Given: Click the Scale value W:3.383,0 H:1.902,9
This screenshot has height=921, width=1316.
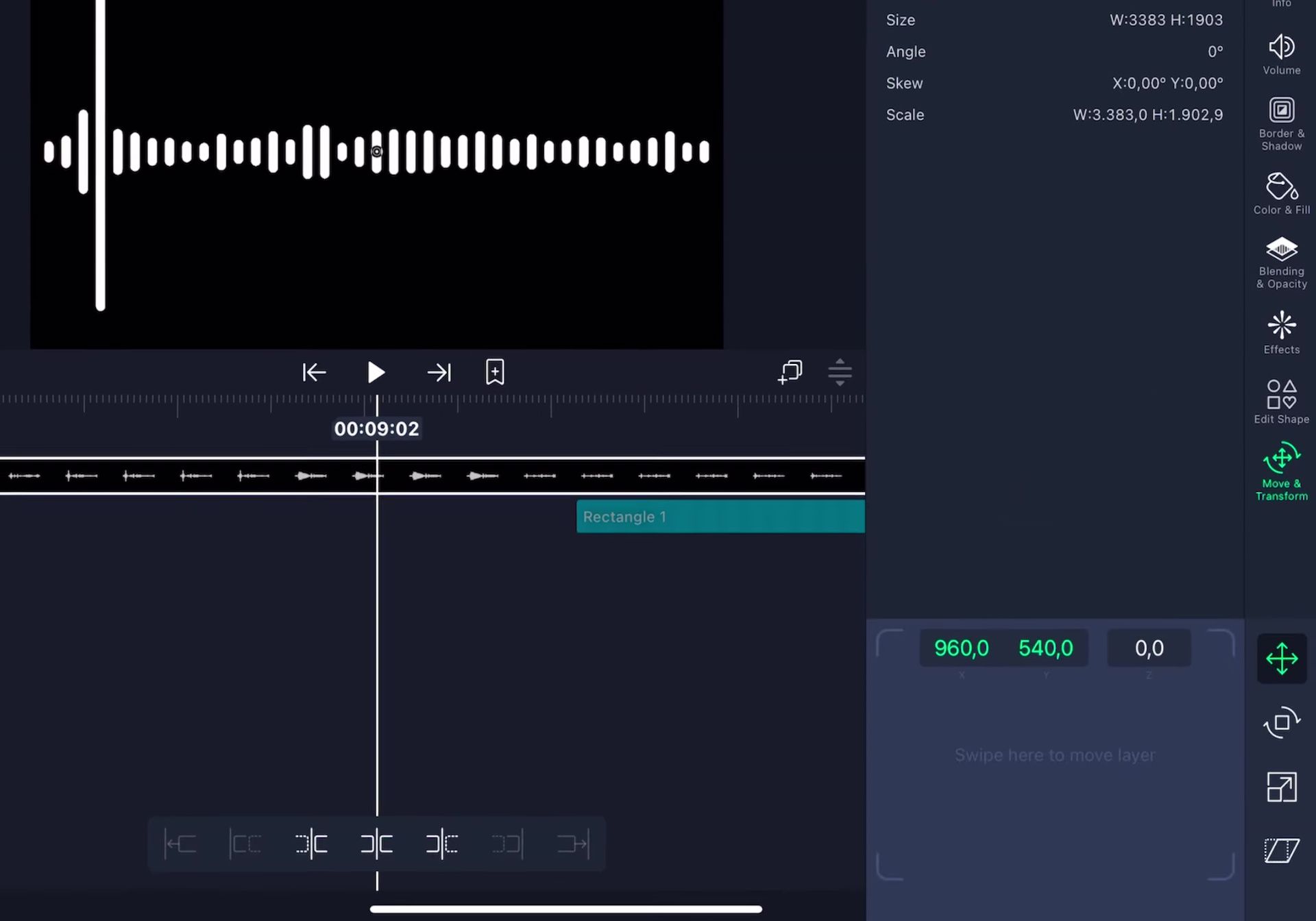Looking at the screenshot, I should tap(1148, 114).
